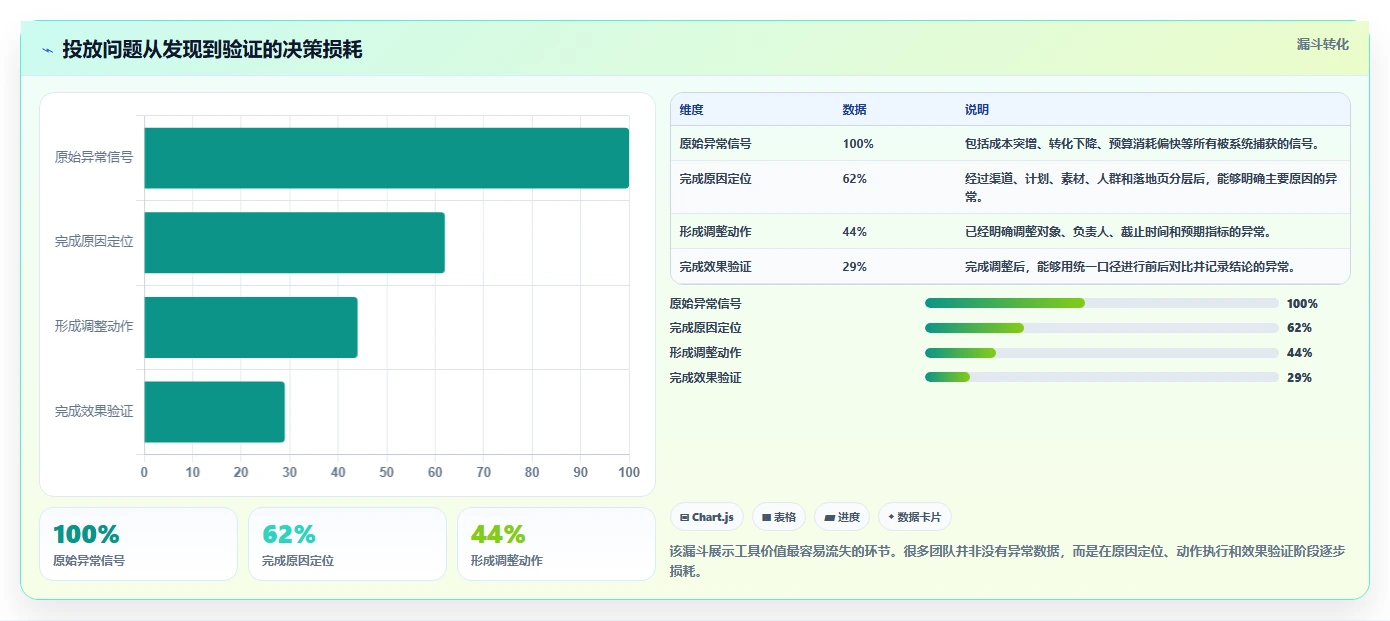Click the 100% value beside the progress bar
Image resolution: width=1390 pixels, height=621 pixels.
coord(1302,304)
